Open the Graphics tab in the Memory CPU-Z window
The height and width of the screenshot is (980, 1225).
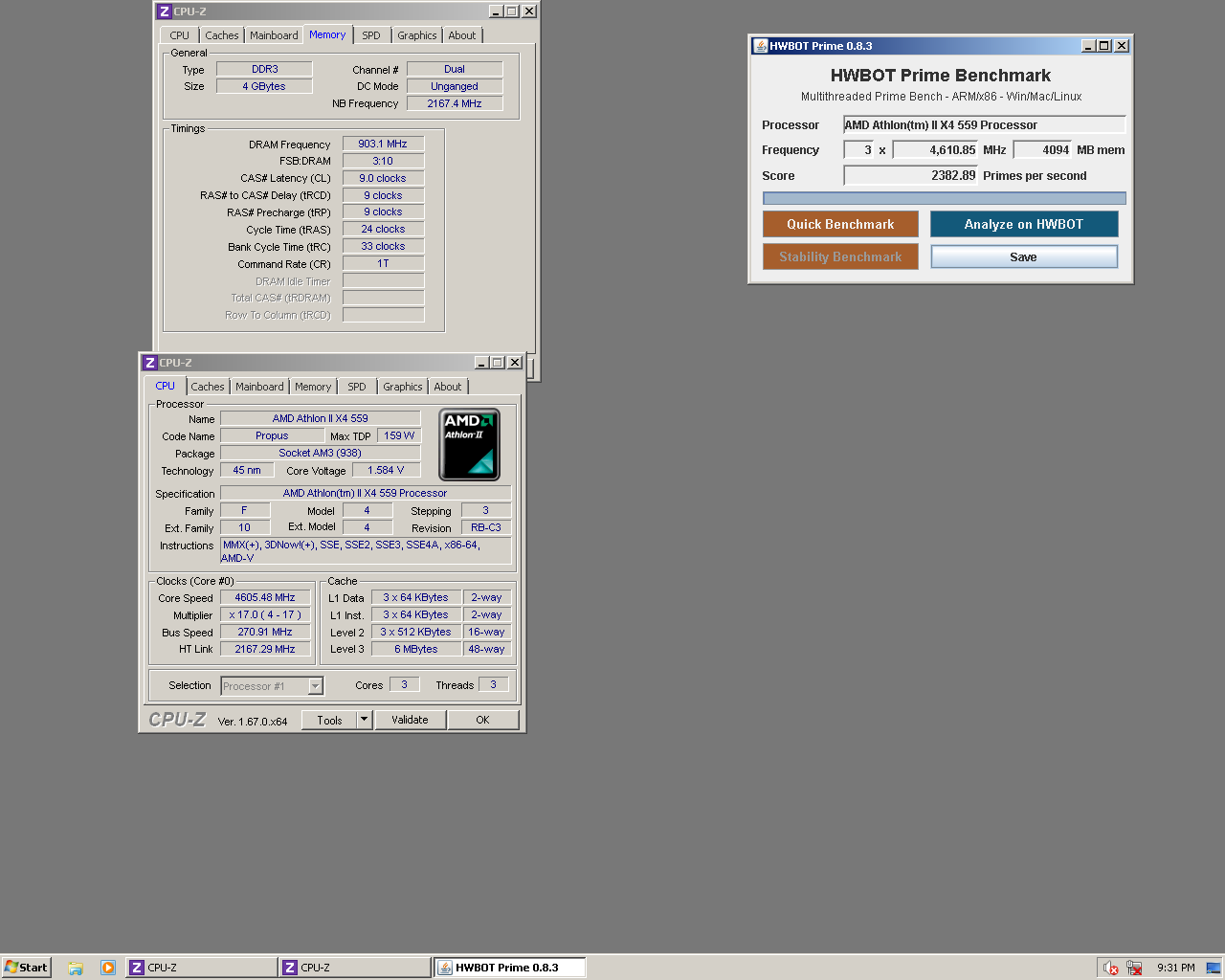(417, 35)
